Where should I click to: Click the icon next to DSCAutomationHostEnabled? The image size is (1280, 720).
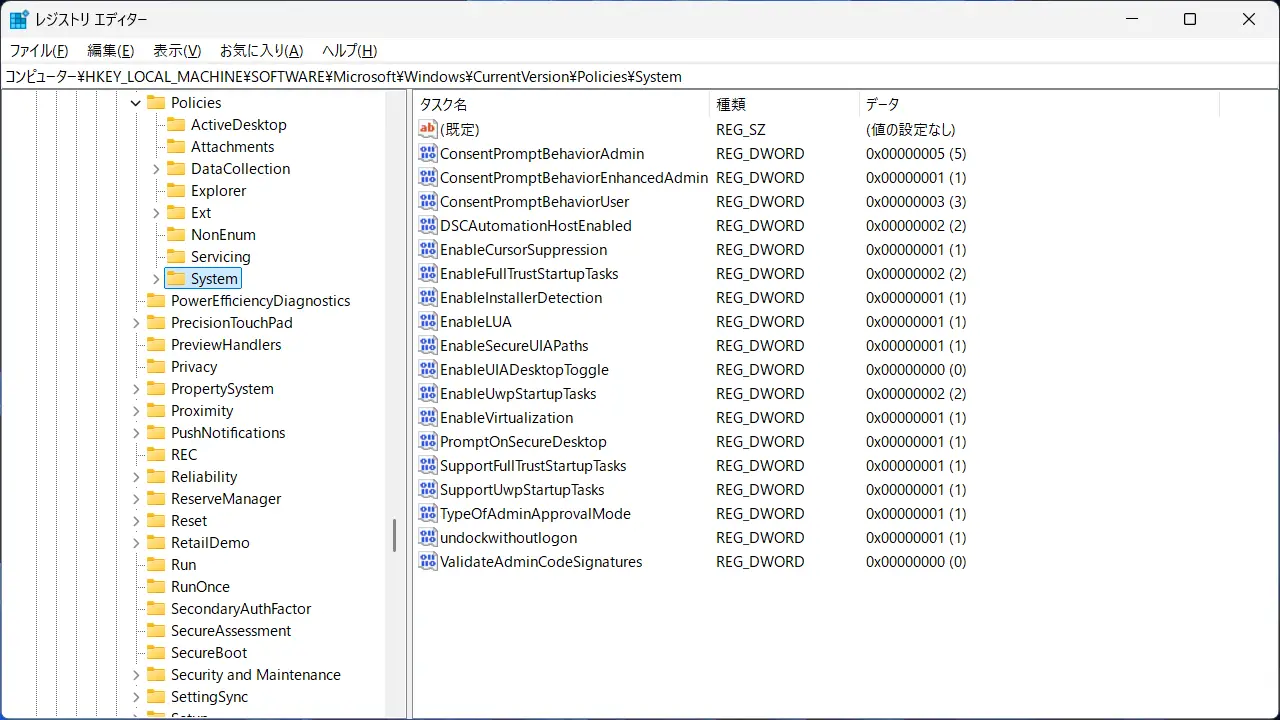click(428, 226)
